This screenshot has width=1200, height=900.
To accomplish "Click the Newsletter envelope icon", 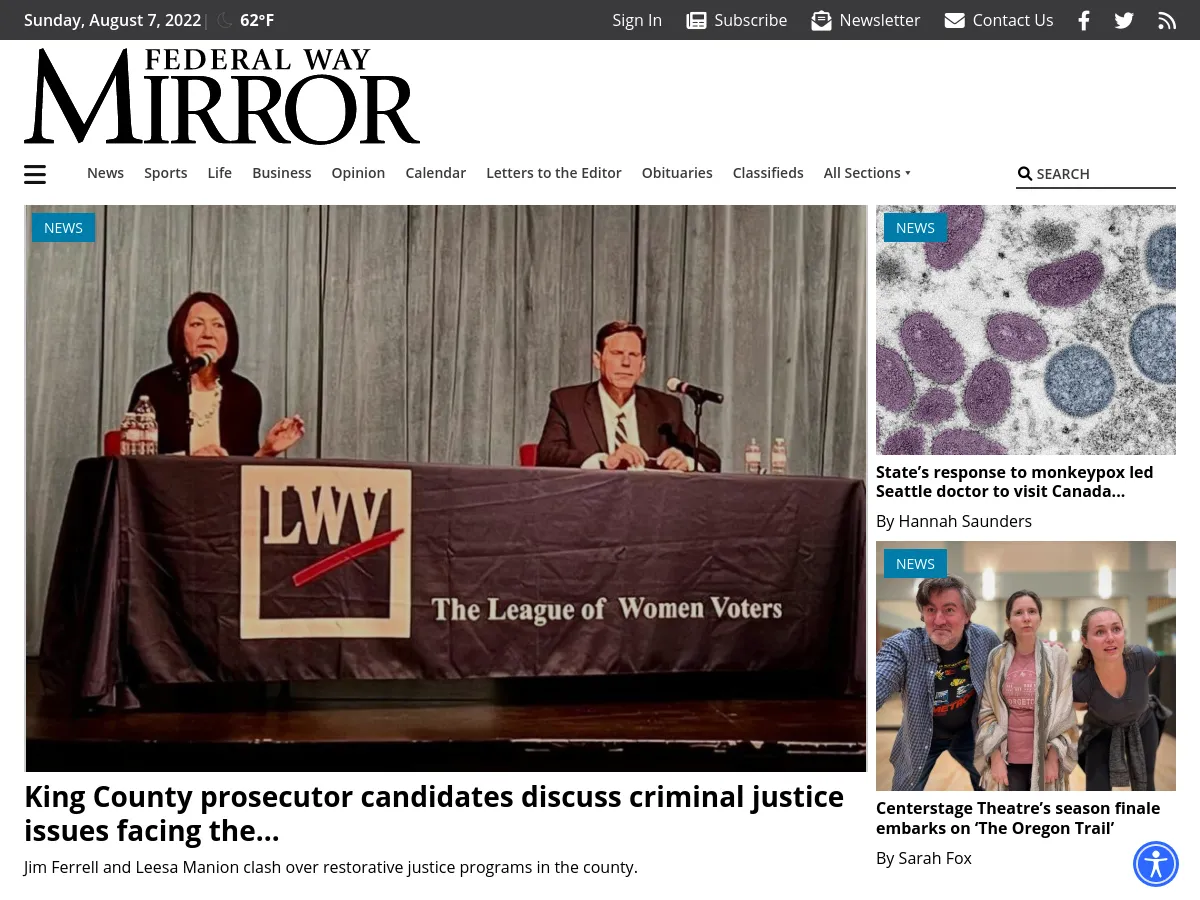I will click(x=821, y=20).
